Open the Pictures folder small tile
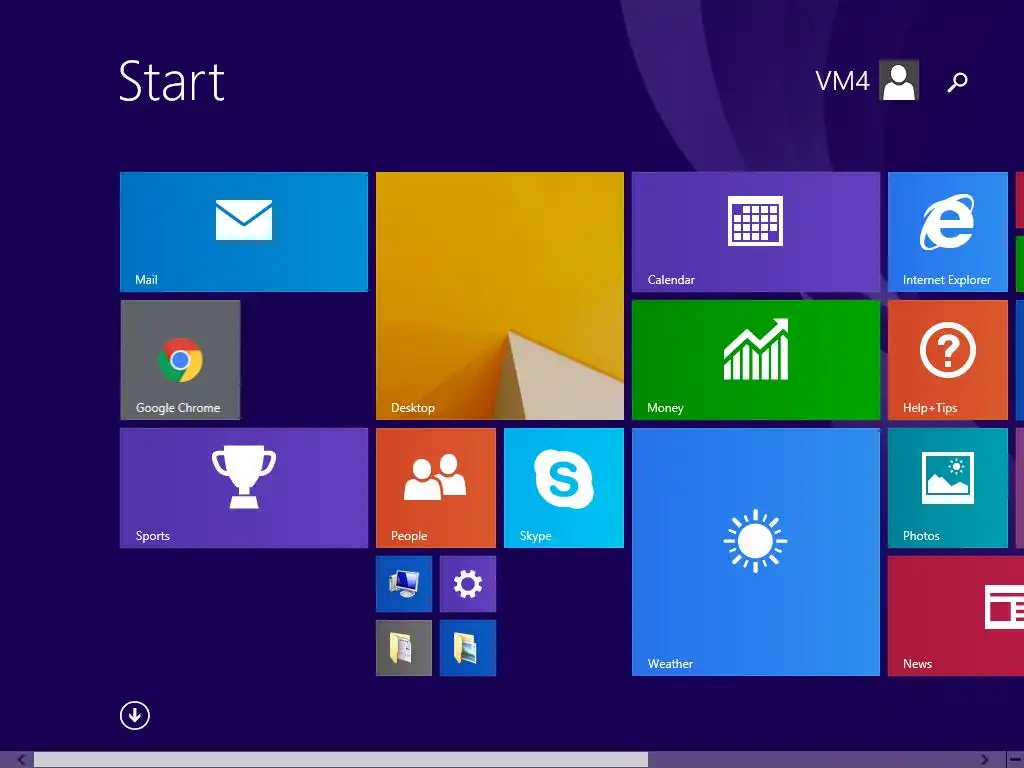Screen dimensions: 1024x768 468,648
